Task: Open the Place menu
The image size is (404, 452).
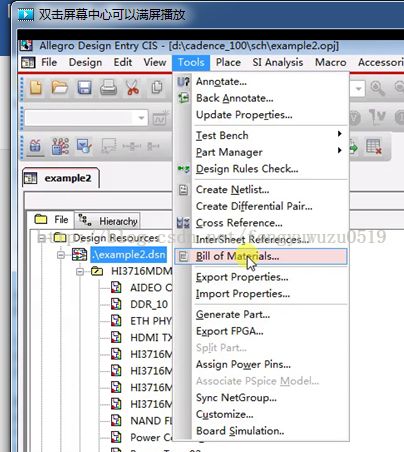Action: 228,63
